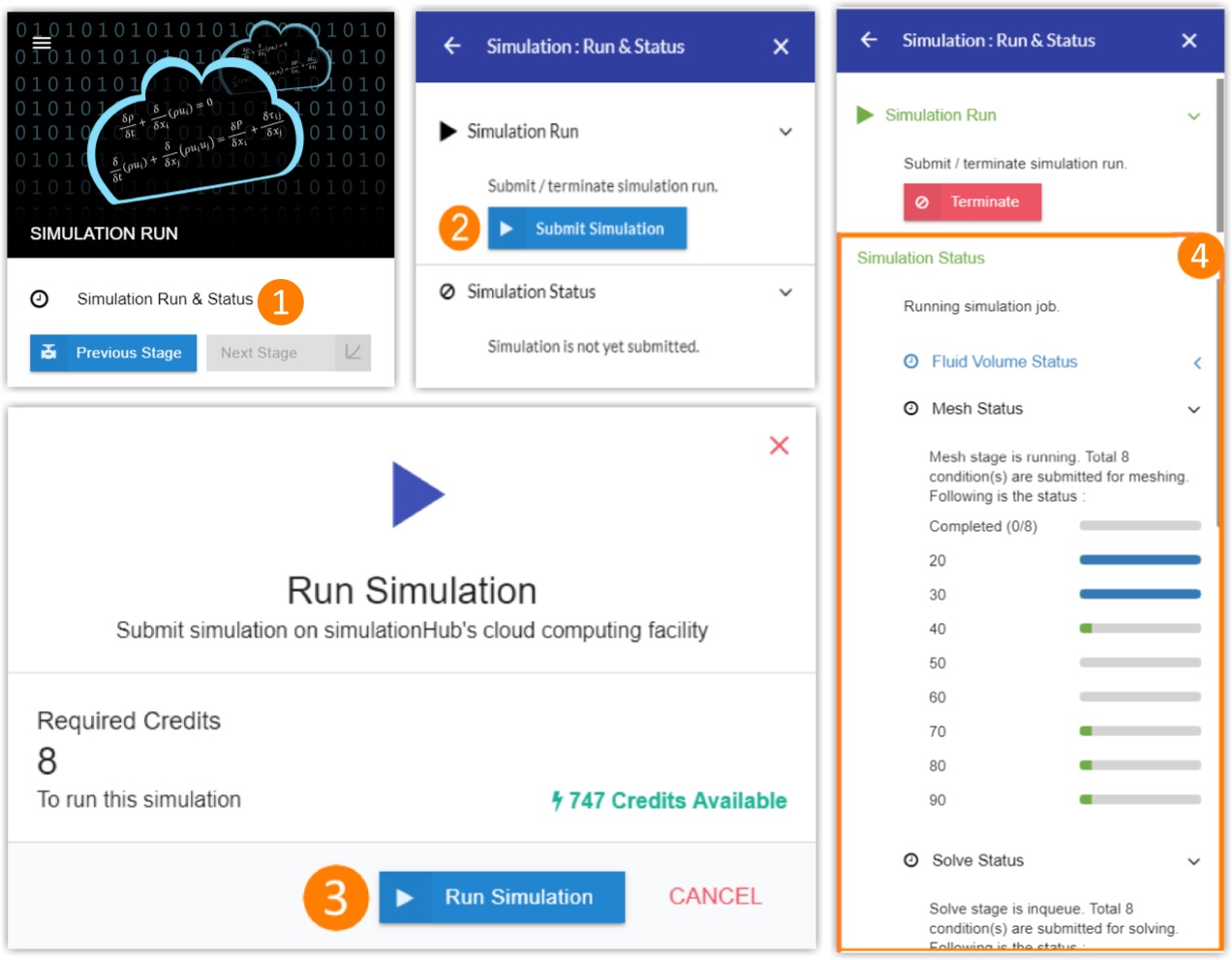Go back using arrow in middle panel header
This screenshot has height=960, width=1232.
(x=452, y=46)
